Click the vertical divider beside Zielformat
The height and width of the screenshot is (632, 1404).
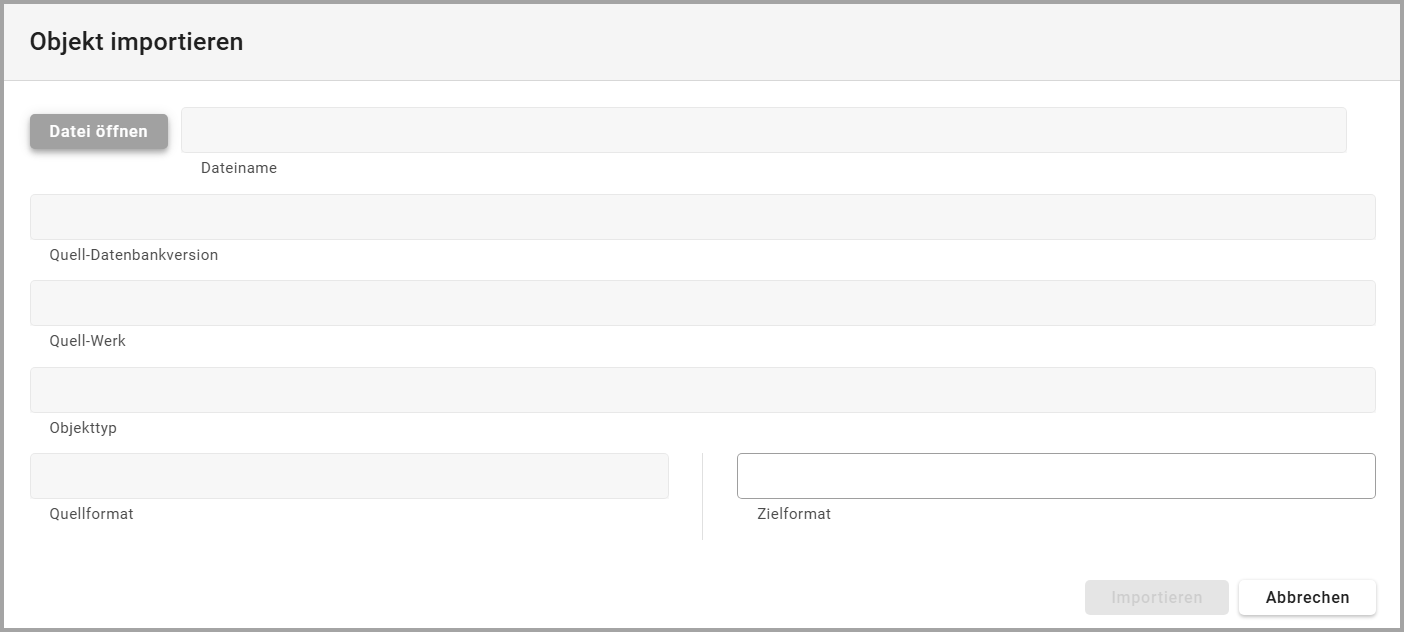(x=703, y=497)
